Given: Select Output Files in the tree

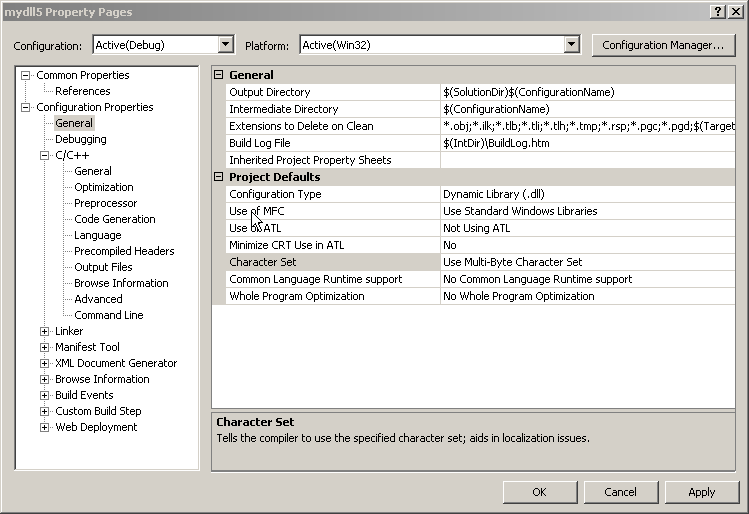Looking at the screenshot, I should click(103, 267).
